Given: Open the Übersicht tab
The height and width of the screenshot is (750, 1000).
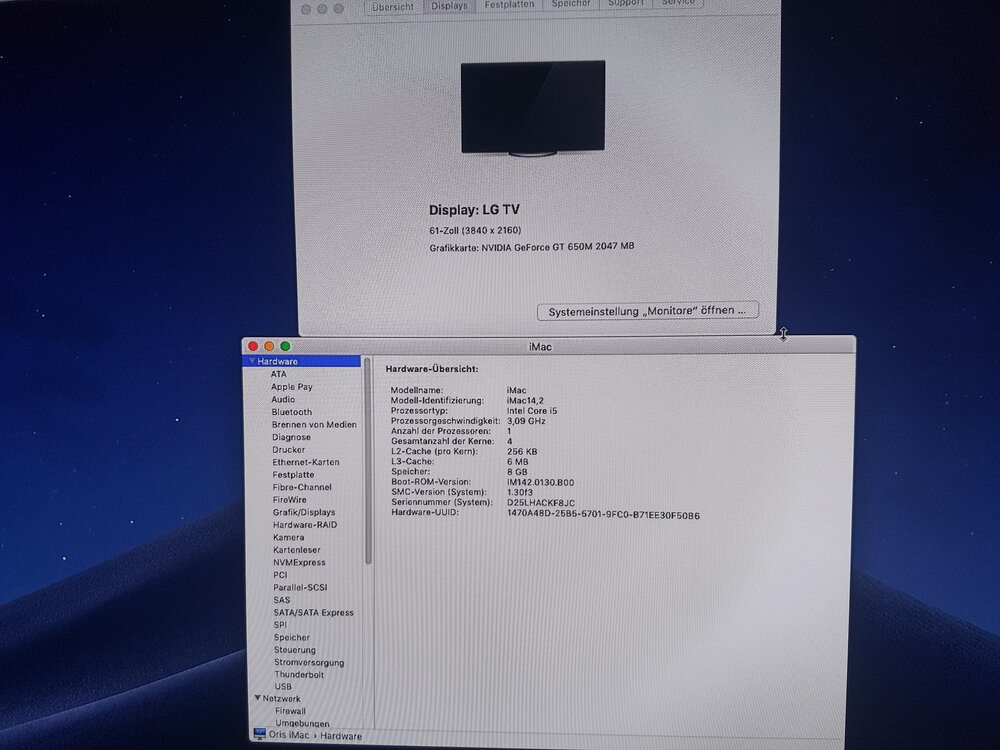Looking at the screenshot, I should [x=393, y=5].
